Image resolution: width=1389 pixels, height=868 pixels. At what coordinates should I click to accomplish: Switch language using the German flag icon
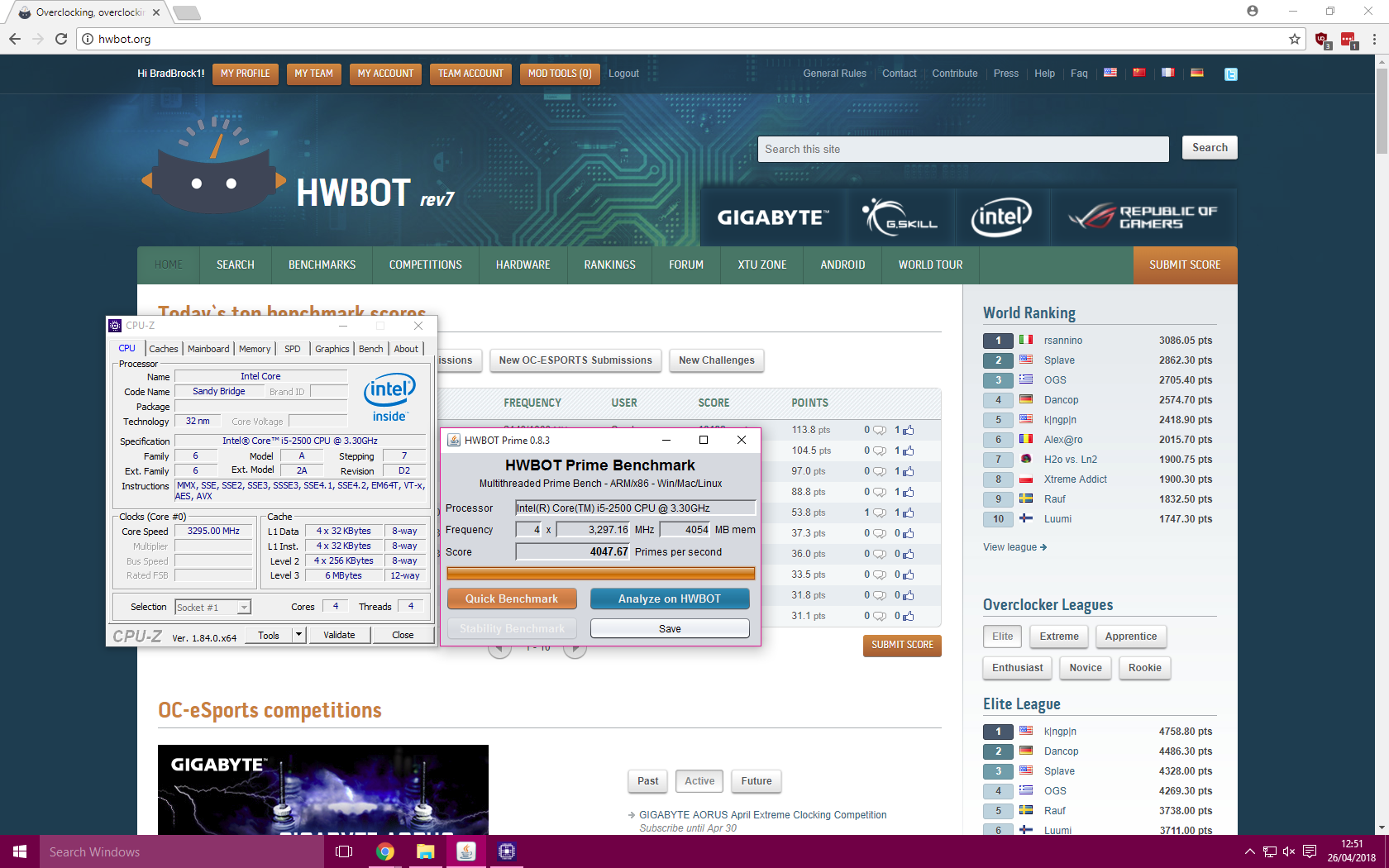(1197, 73)
